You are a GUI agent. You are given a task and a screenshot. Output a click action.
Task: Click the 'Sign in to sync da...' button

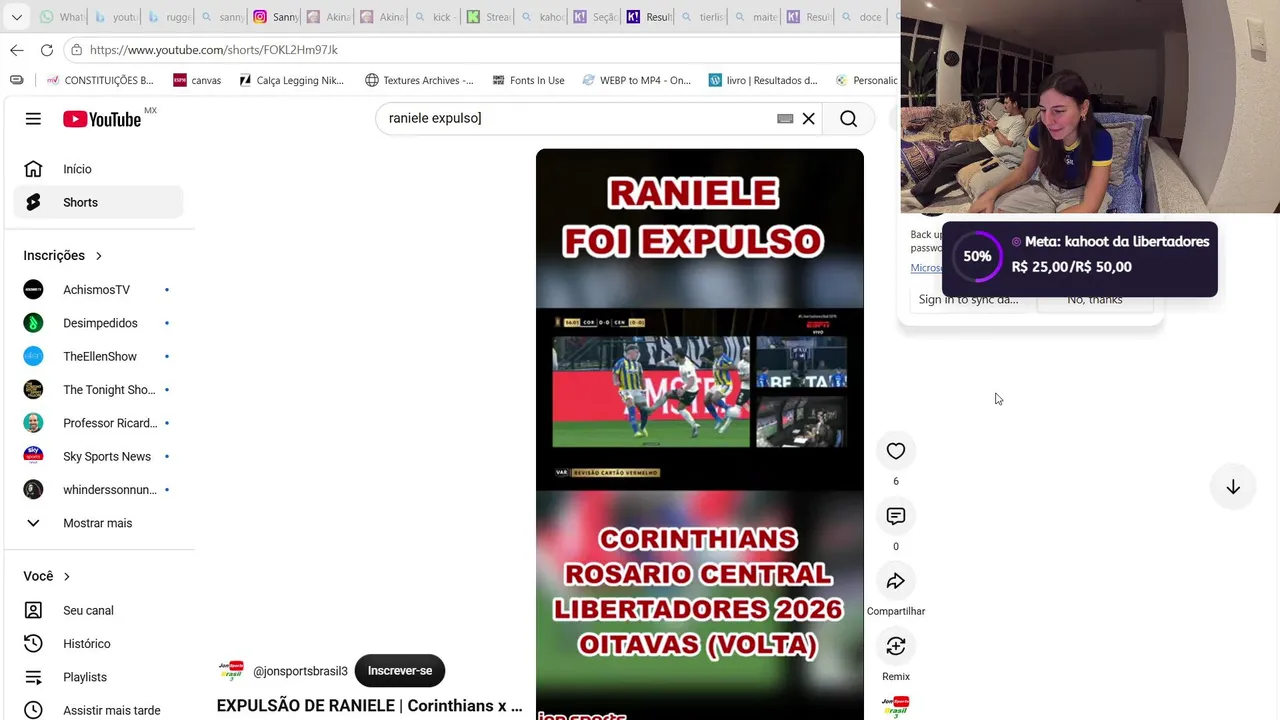(968, 299)
